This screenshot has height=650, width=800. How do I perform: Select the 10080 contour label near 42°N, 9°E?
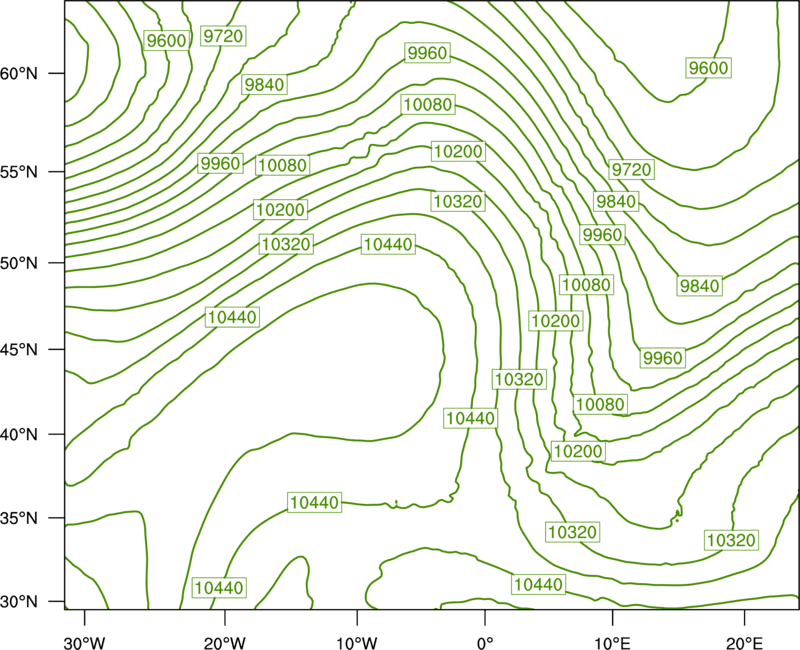pos(601,405)
